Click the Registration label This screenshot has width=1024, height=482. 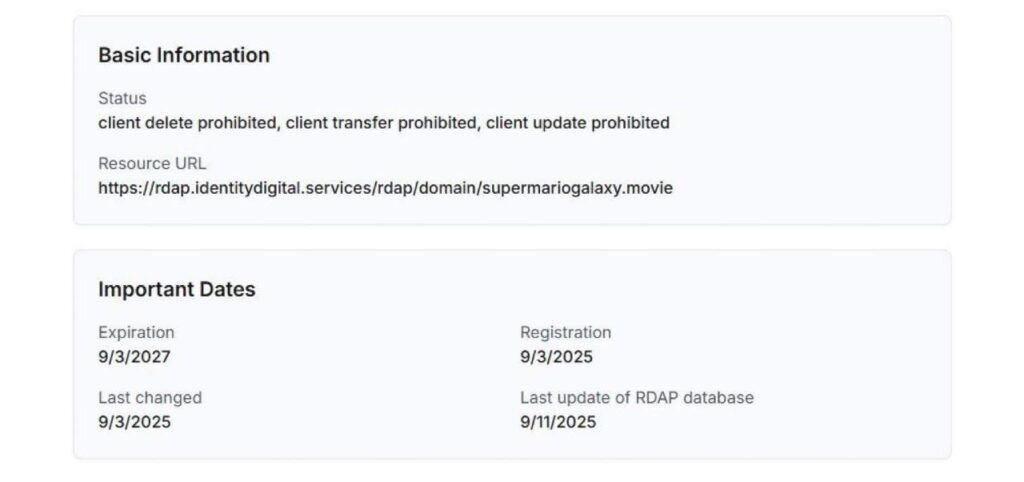(565, 332)
